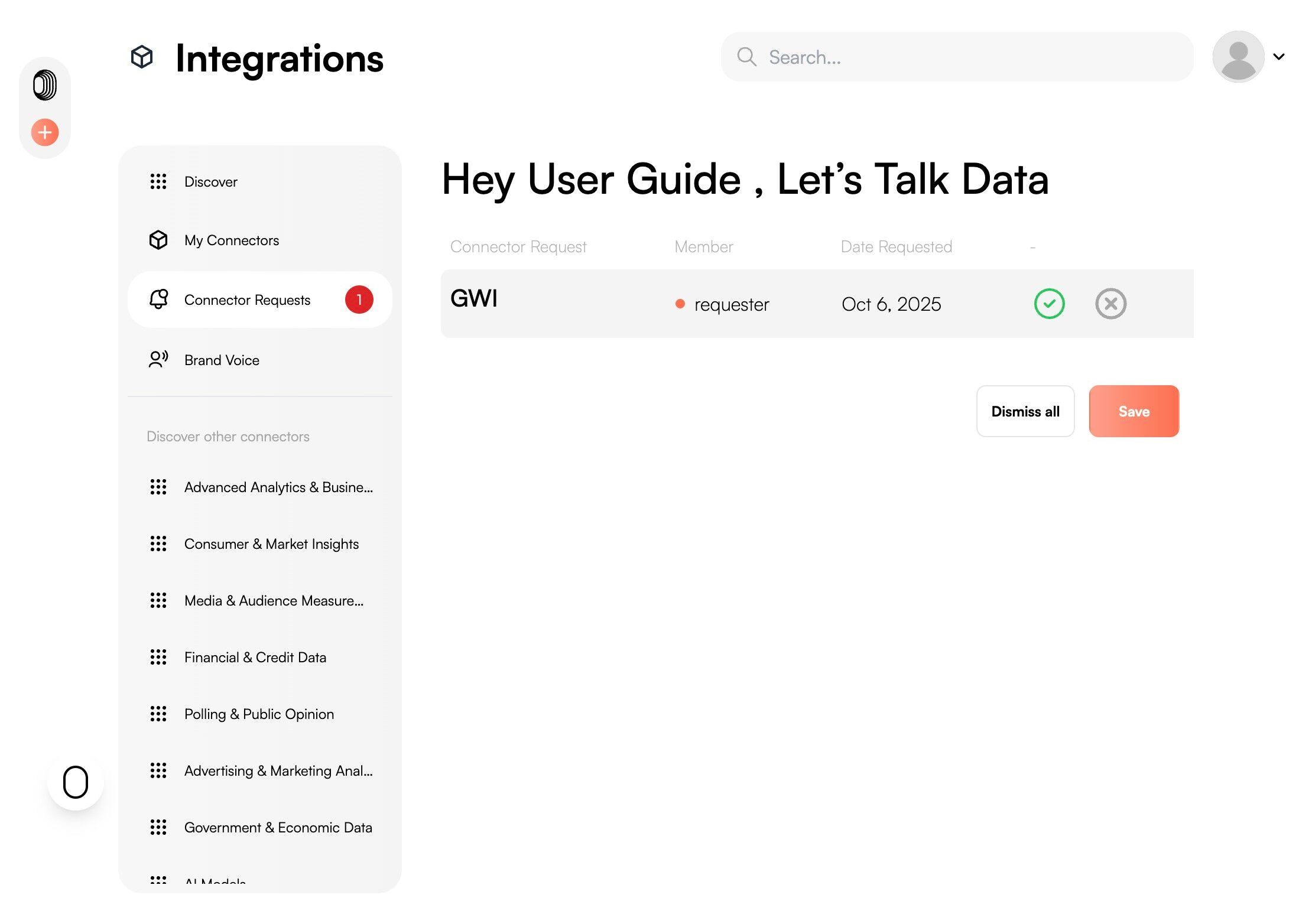Approve the GWI request with green checkmark
This screenshot has width=1312, height=924.
[x=1049, y=304]
